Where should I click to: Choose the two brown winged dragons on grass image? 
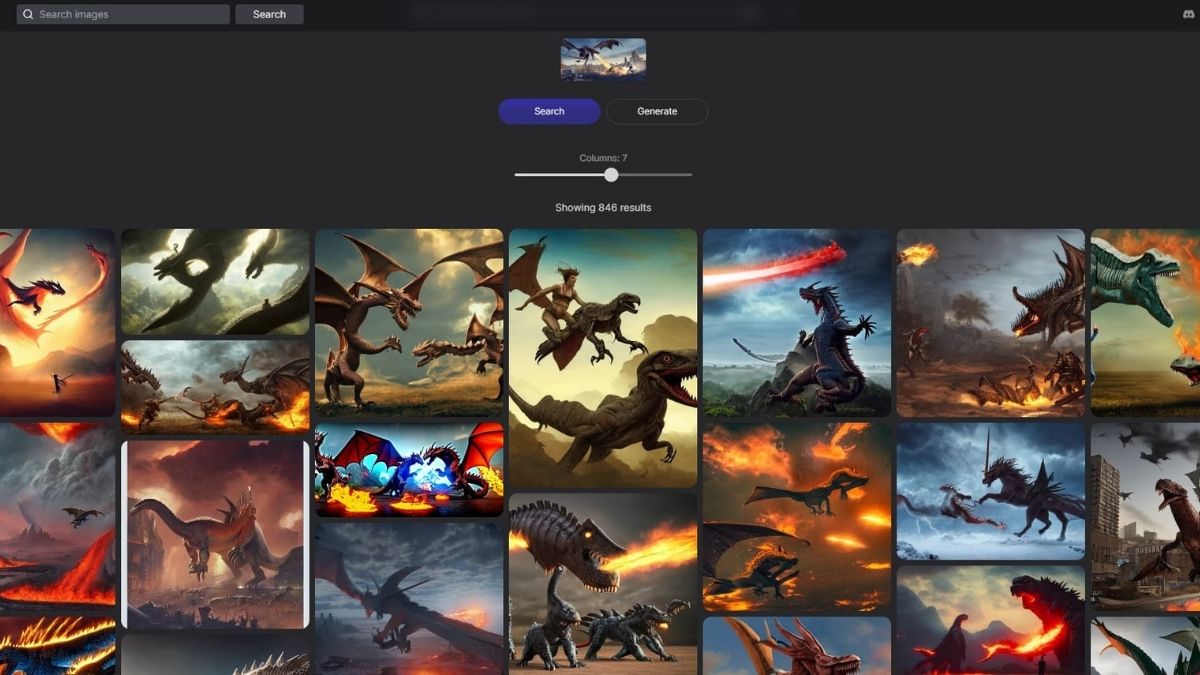[x=409, y=322]
